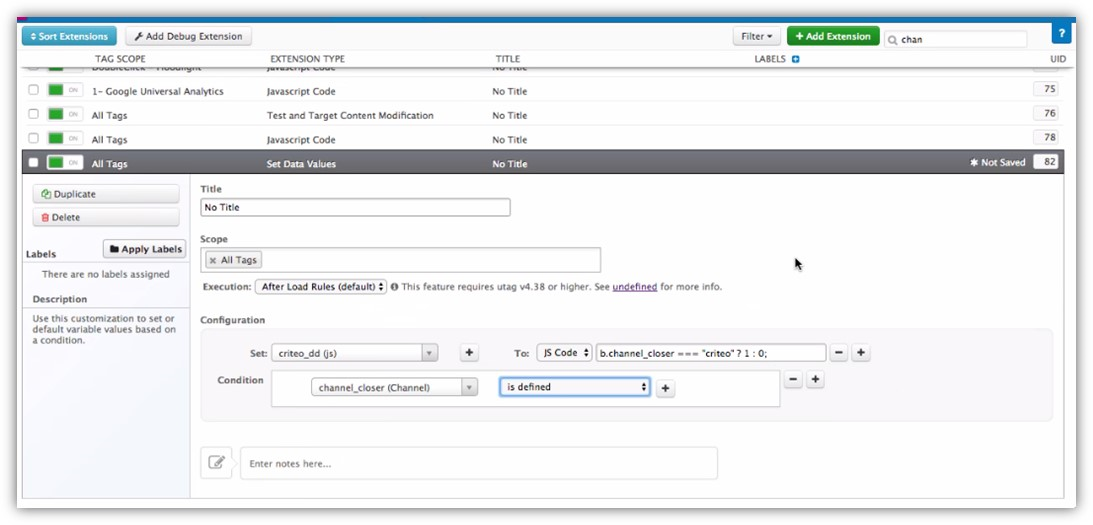Click the notes edit pencil icon
The width and height of the screenshot is (1093, 525).
pyautogui.click(x=216, y=462)
